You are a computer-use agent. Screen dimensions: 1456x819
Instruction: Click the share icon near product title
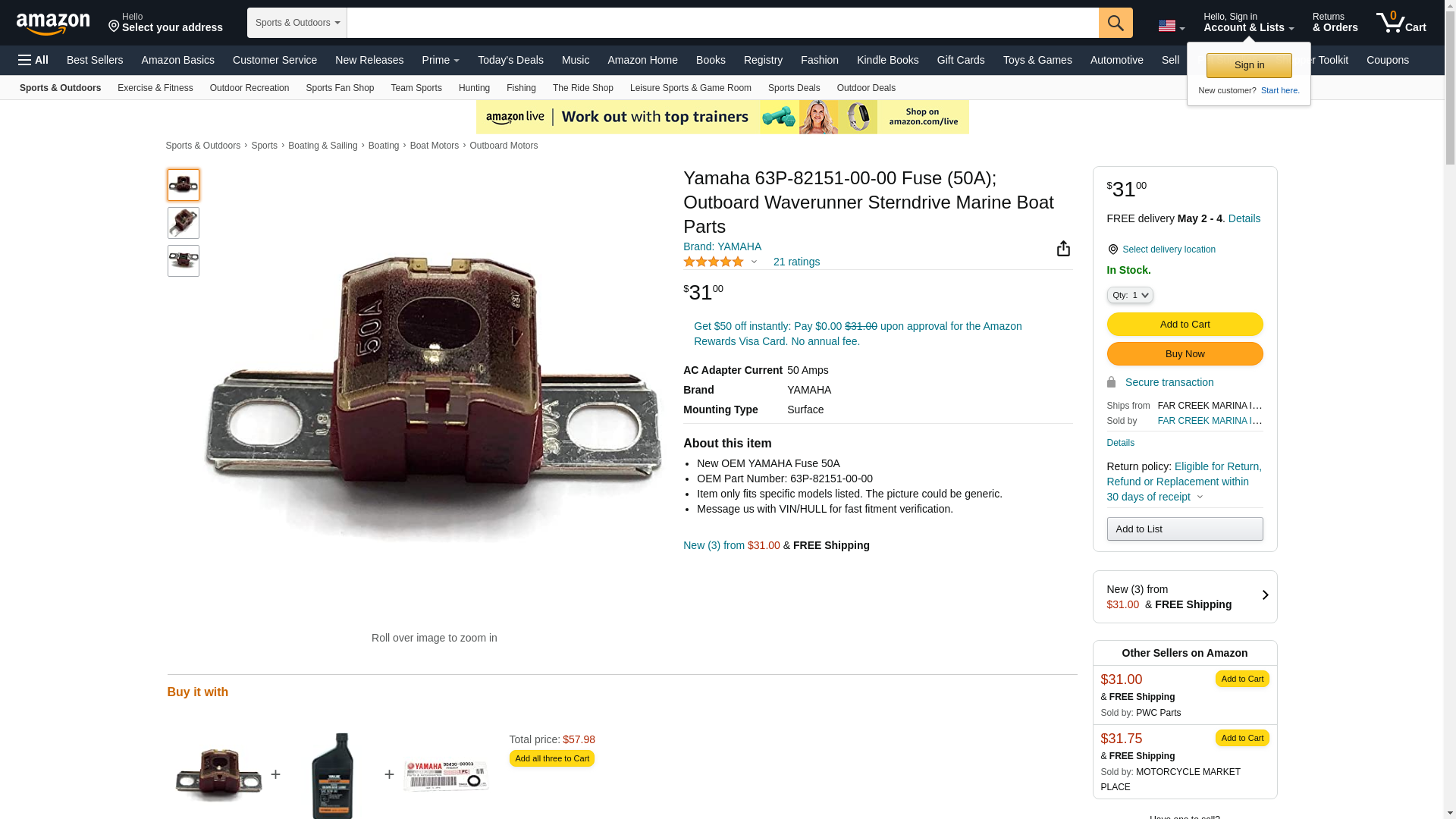1063,249
